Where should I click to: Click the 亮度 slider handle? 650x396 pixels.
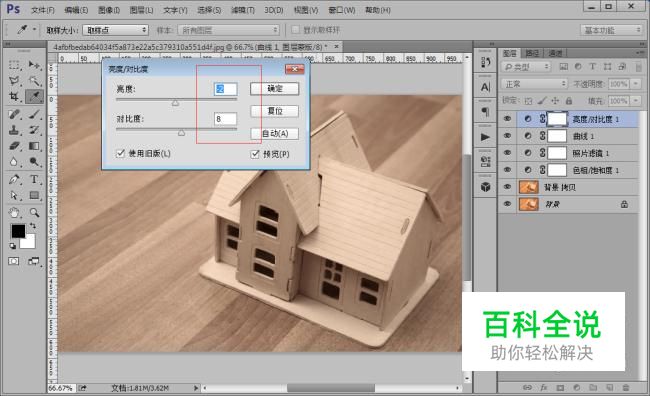point(175,102)
